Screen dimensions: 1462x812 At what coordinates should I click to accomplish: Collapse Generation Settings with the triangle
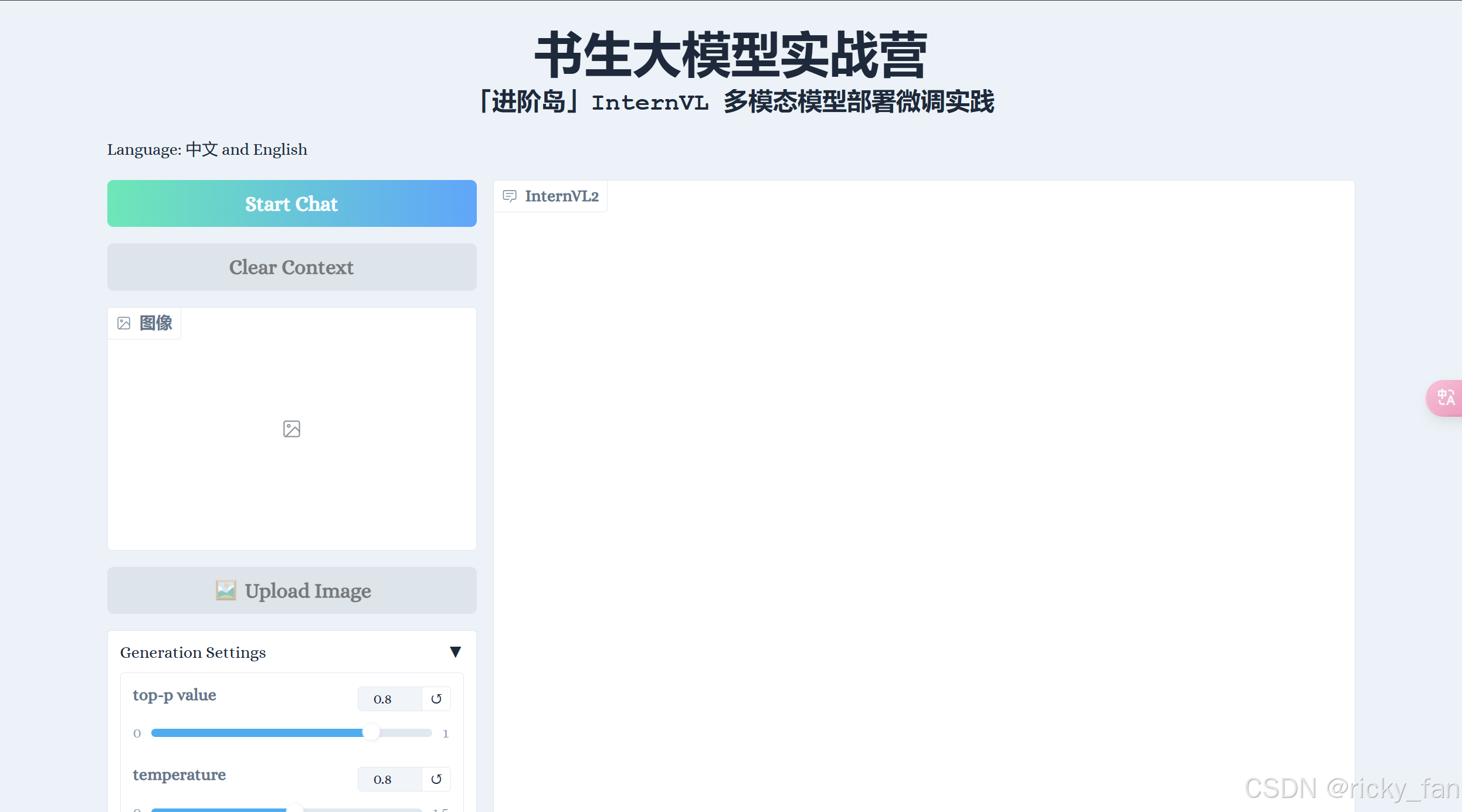click(x=455, y=652)
